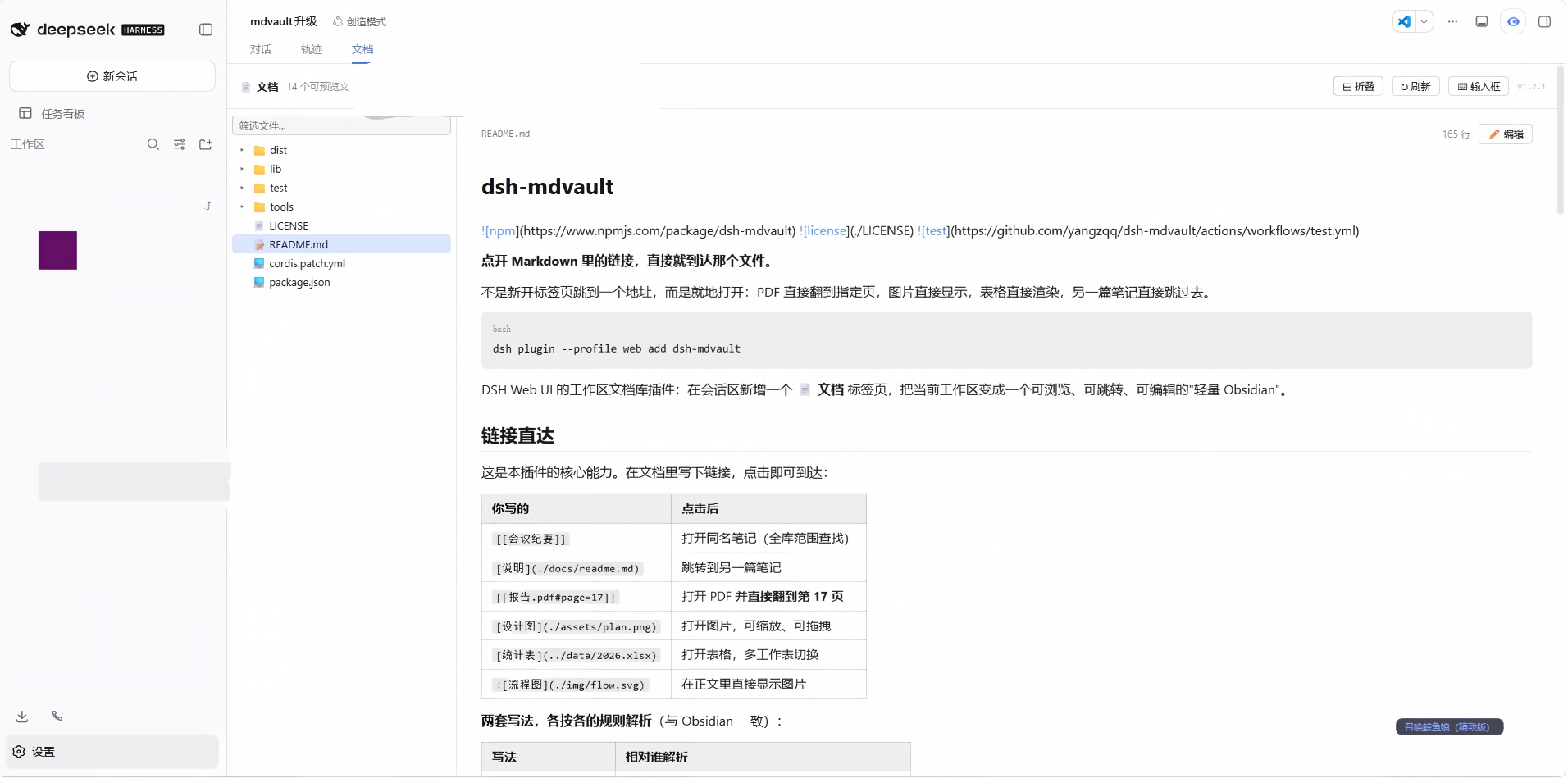Collapse the left sidebar panel icon
This screenshot has height=778, width=1568.
click(206, 30)
